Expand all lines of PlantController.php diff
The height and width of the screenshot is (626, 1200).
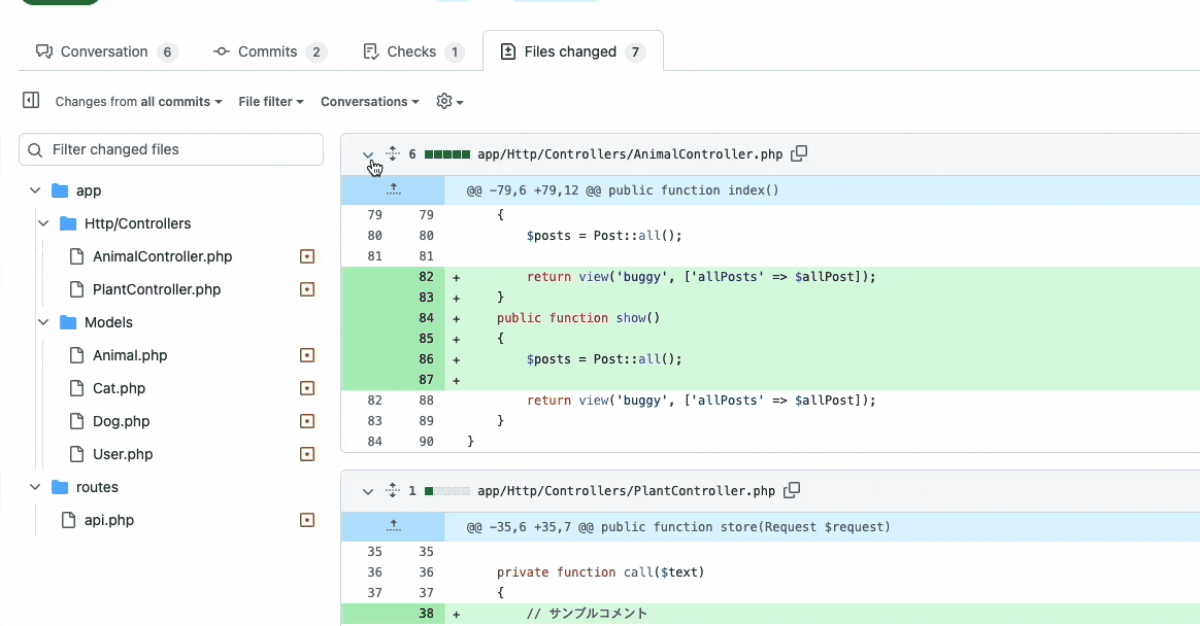[x=393, y=491]
